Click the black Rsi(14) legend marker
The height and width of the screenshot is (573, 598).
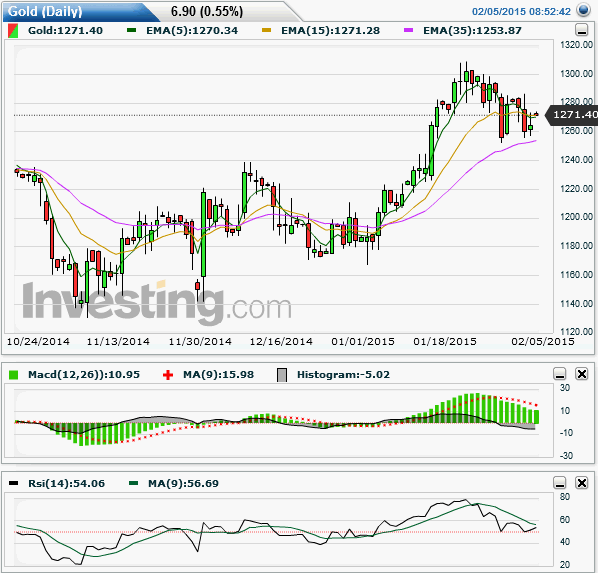(13, 483)
